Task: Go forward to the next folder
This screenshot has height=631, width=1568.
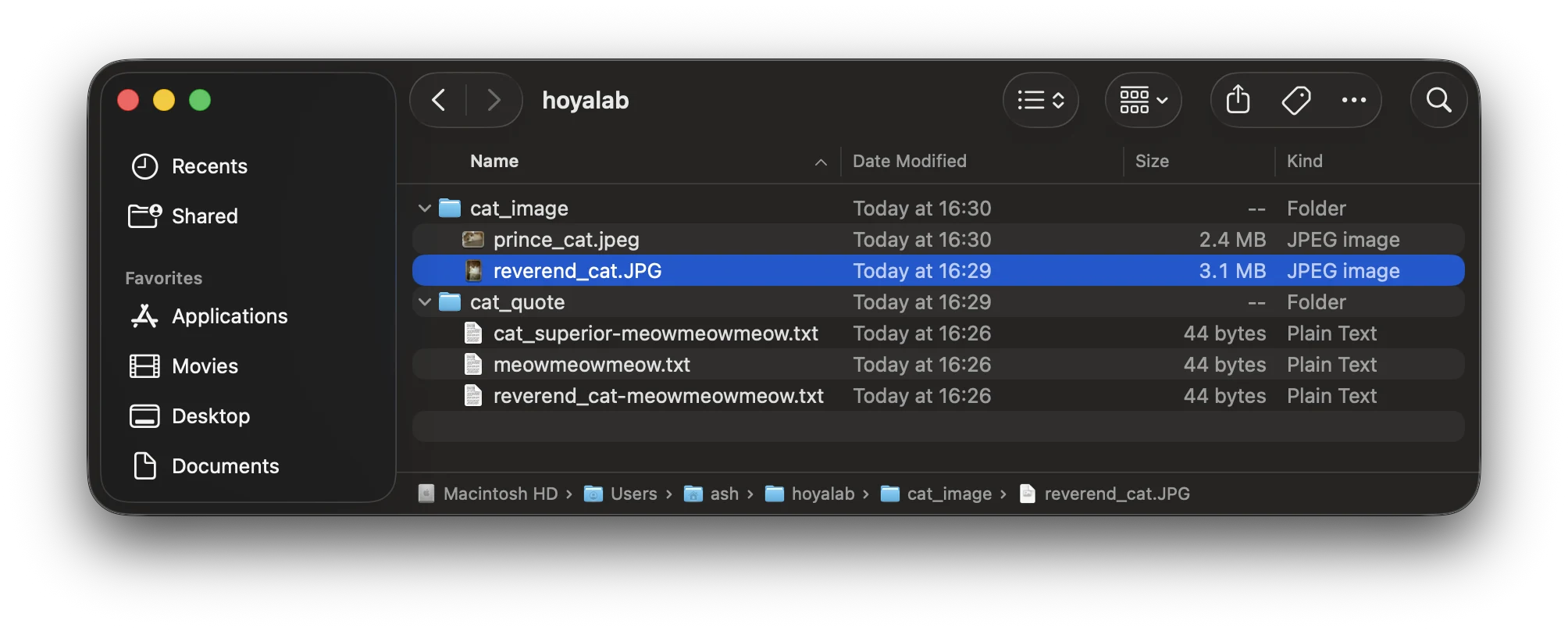Action: [494, 100]
